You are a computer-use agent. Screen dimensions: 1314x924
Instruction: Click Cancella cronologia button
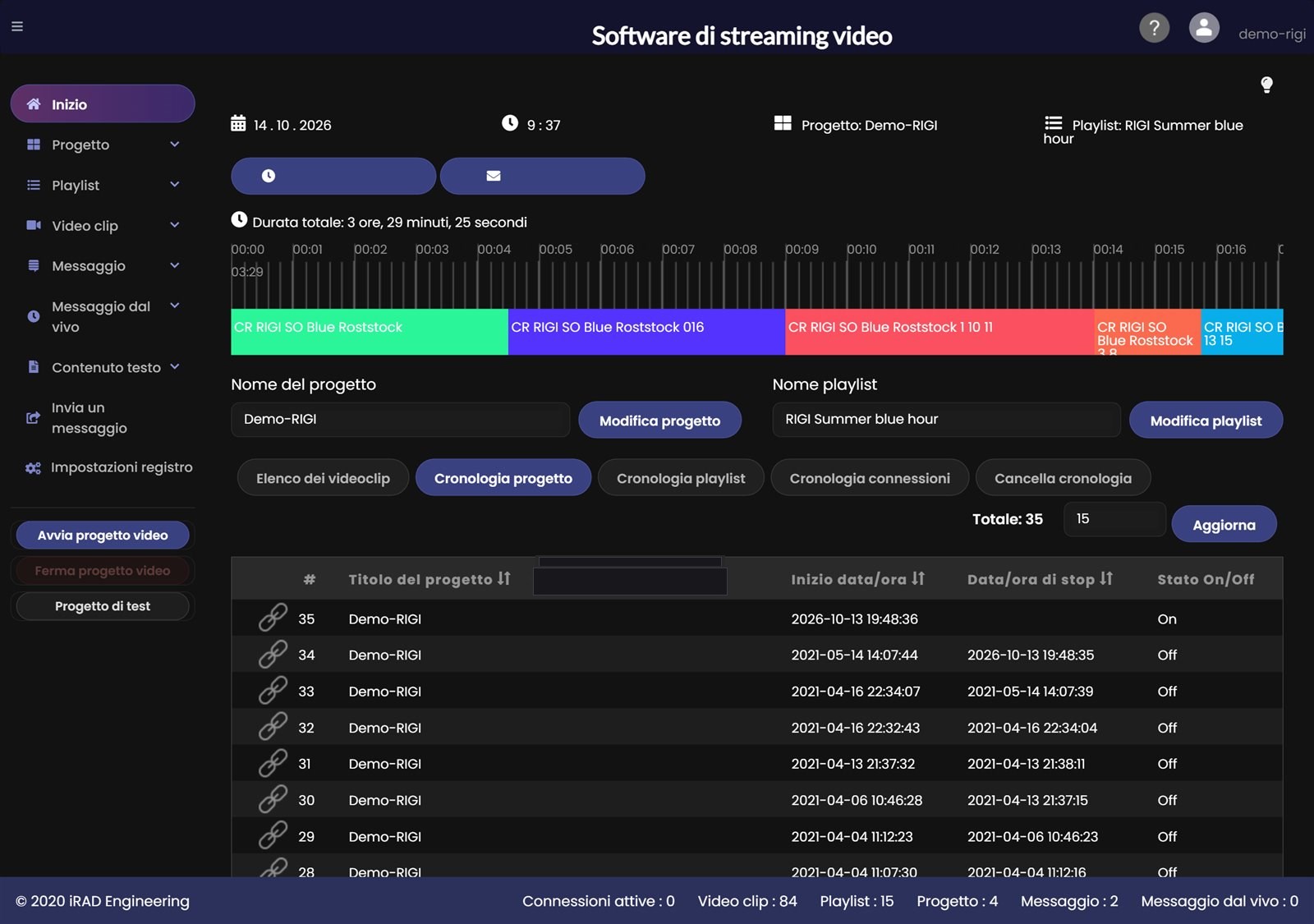[x=1063, y=477]
